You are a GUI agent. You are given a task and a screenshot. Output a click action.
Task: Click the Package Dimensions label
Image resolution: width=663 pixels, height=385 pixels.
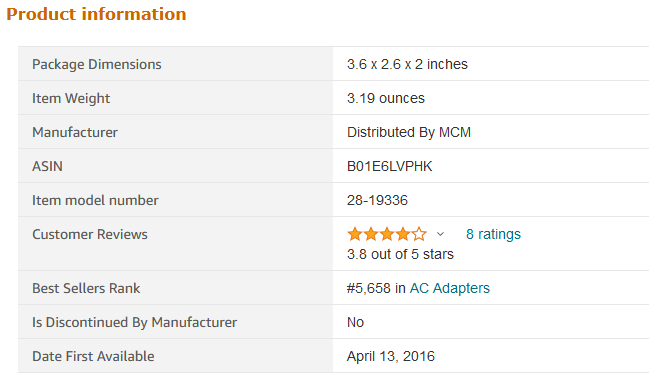(97, 65)
